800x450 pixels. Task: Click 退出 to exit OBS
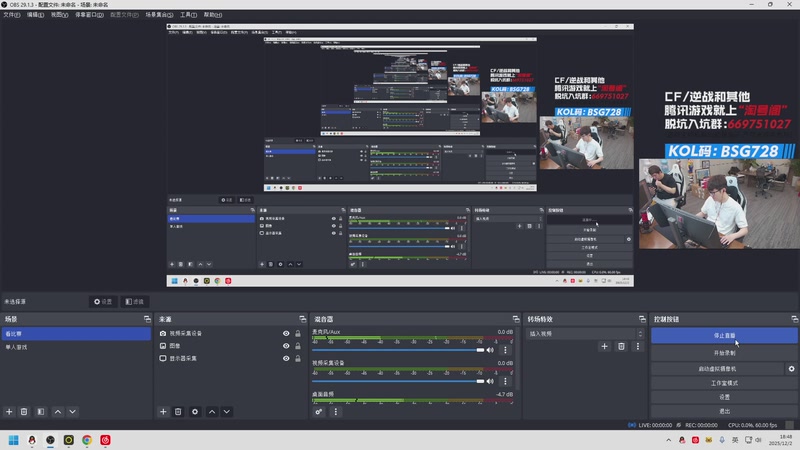724,411
